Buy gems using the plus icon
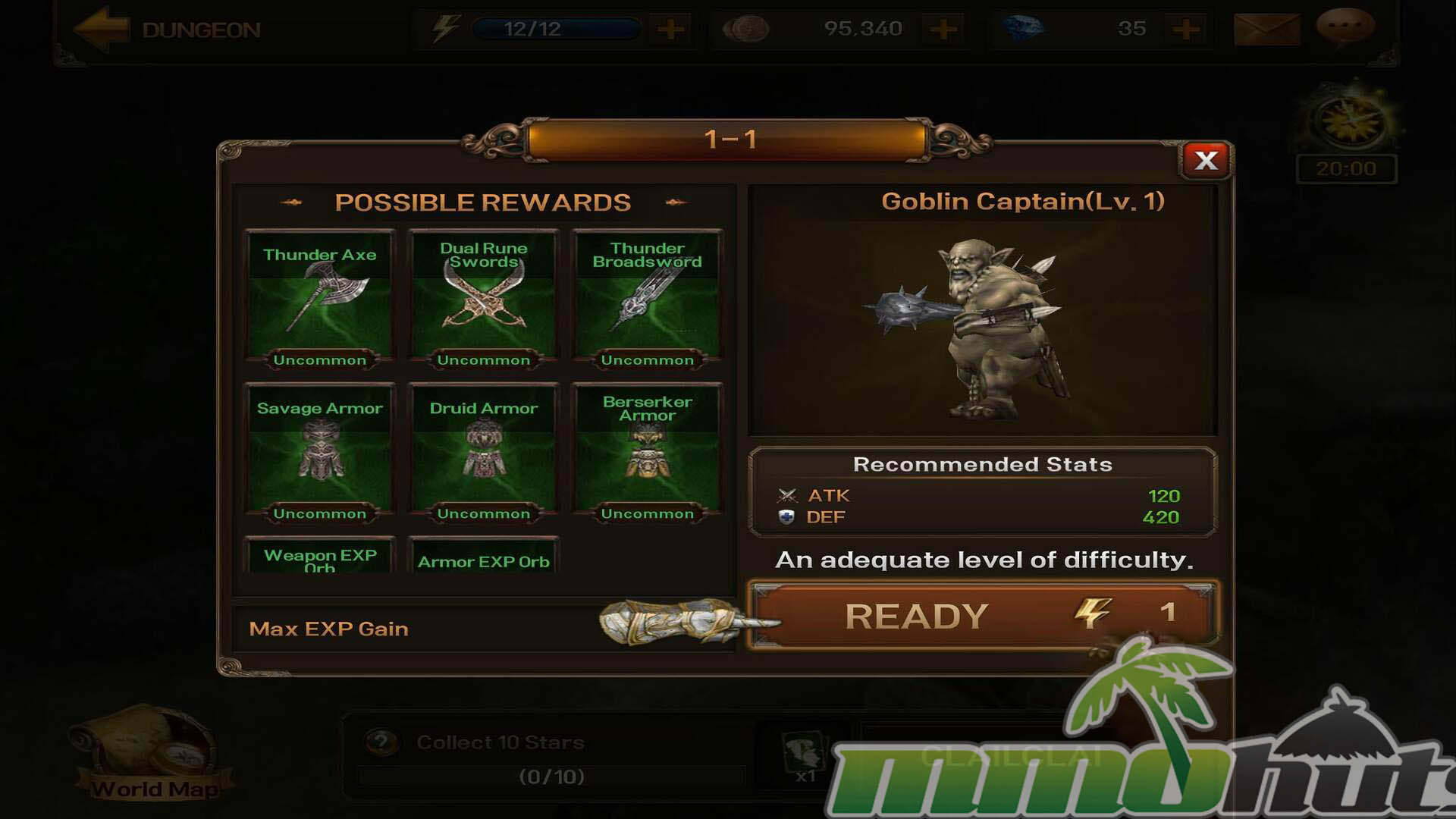The height and width of the screenshot is (819, 1456). tap(1185, 30)
